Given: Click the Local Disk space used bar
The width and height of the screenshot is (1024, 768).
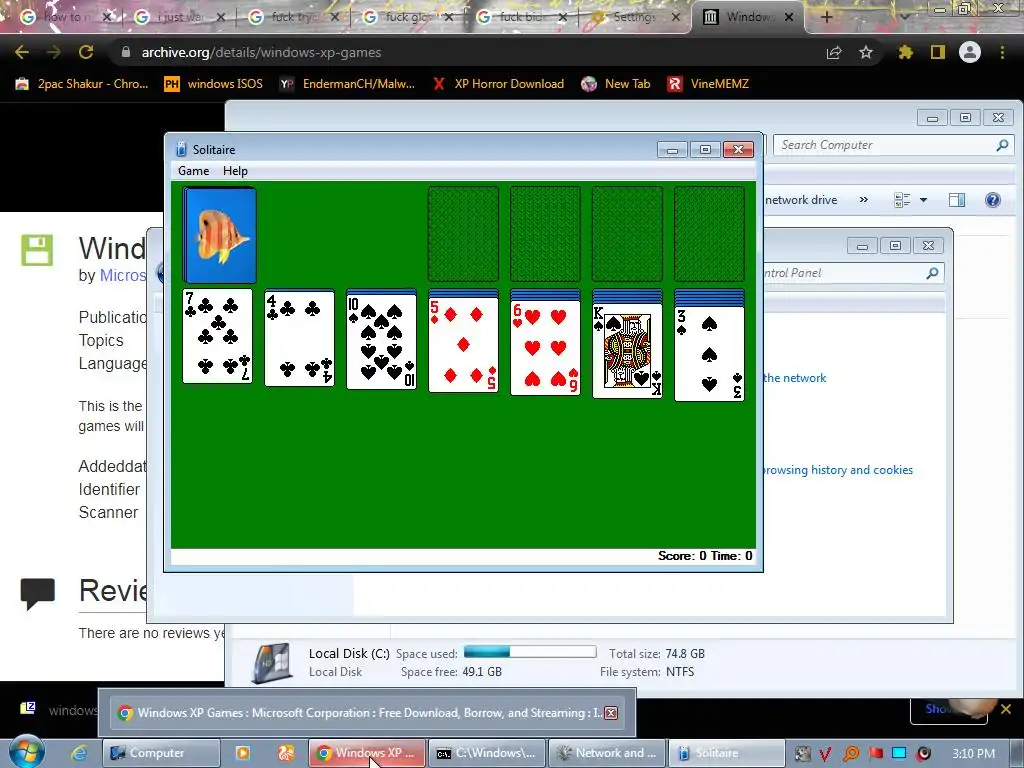Looking at the screenshot, I should tap(530, 652).
